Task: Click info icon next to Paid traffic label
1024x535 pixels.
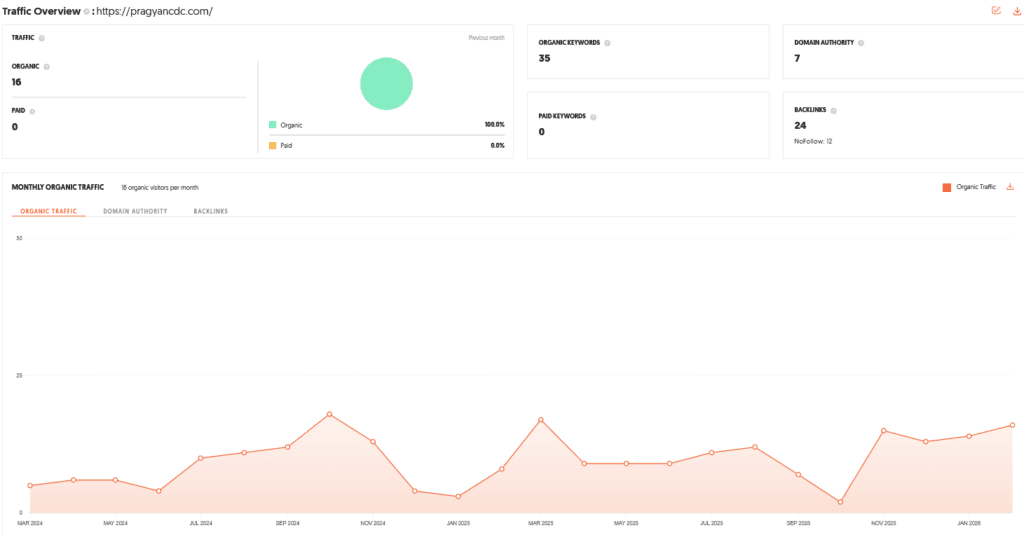Action: pos(32,112)
